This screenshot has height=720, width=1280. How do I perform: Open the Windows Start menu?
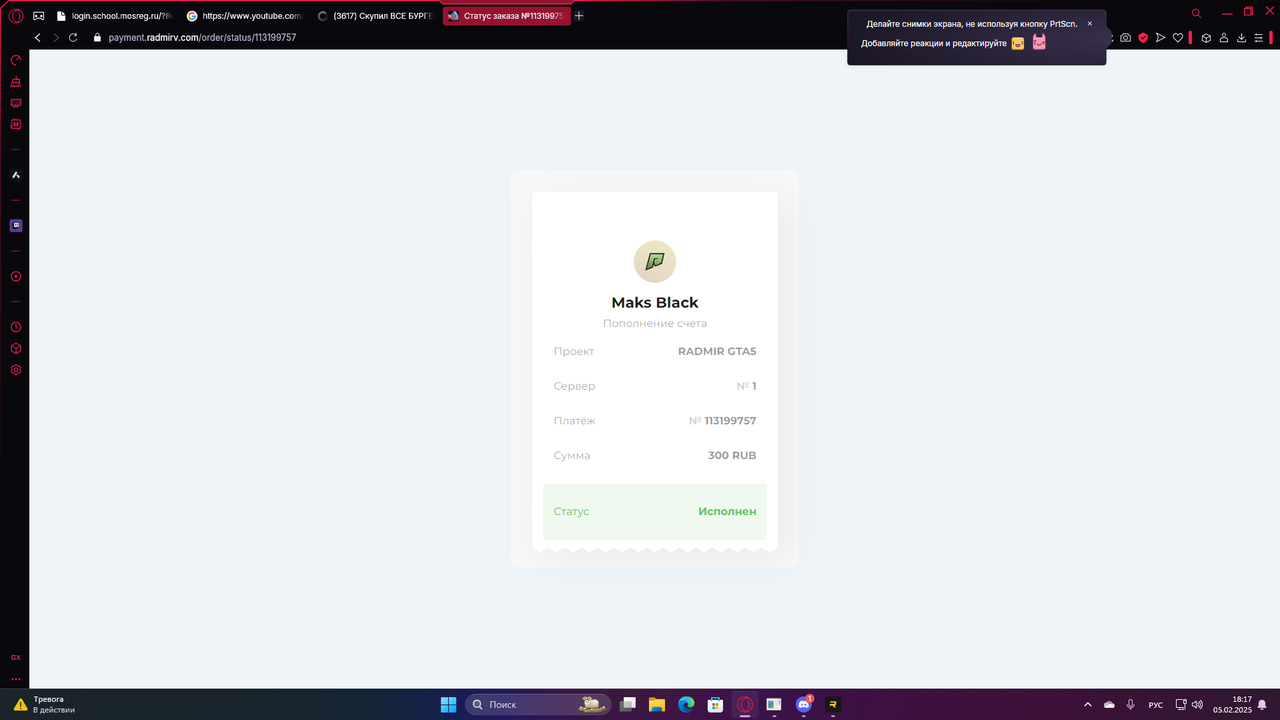449,704
